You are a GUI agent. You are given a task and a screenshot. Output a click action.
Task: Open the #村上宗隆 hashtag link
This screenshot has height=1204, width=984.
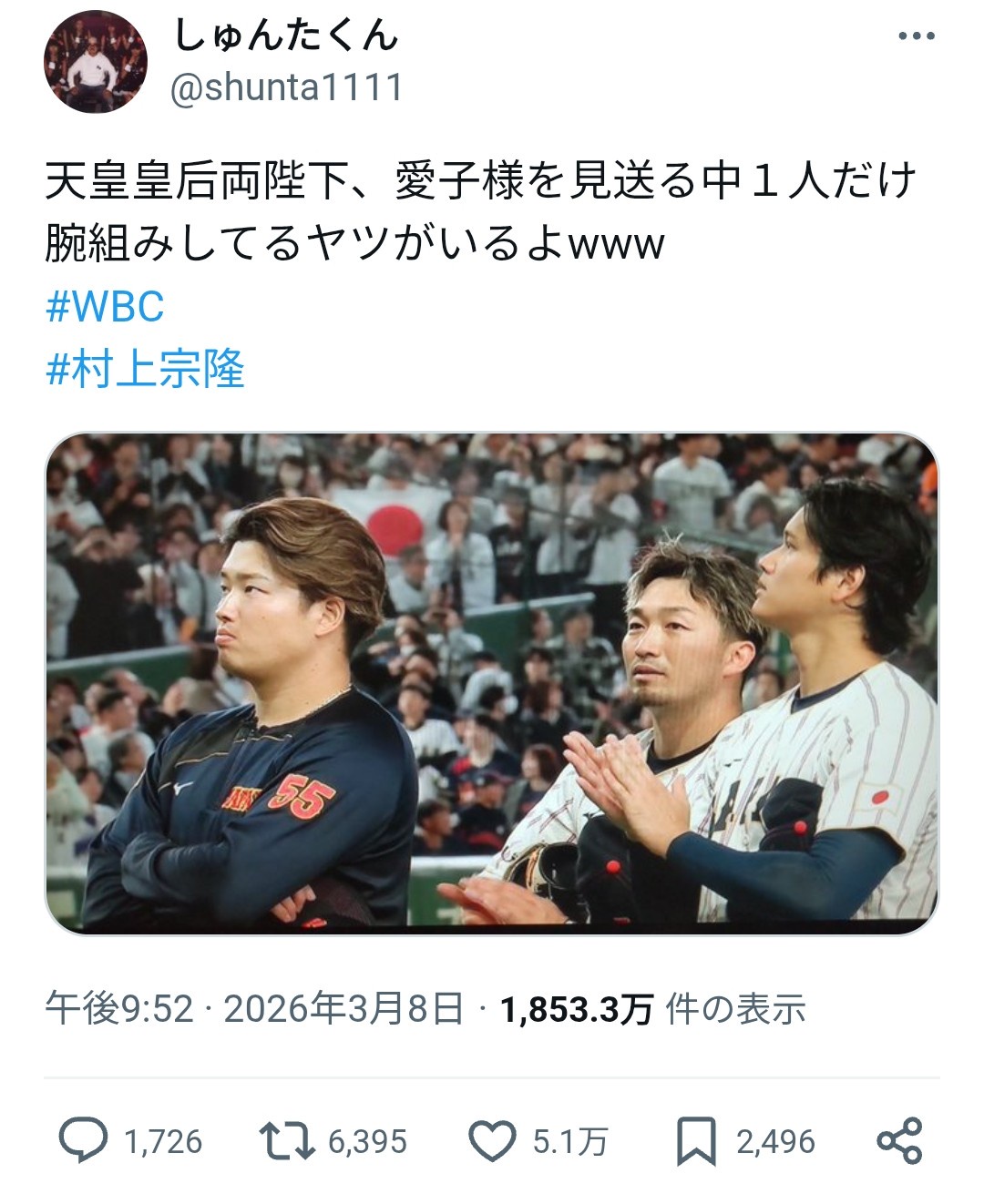pos(145,370)
